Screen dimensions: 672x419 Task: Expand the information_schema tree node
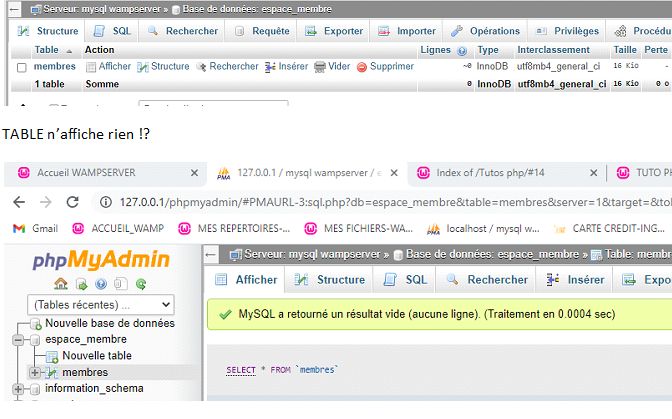pos(18,389)
